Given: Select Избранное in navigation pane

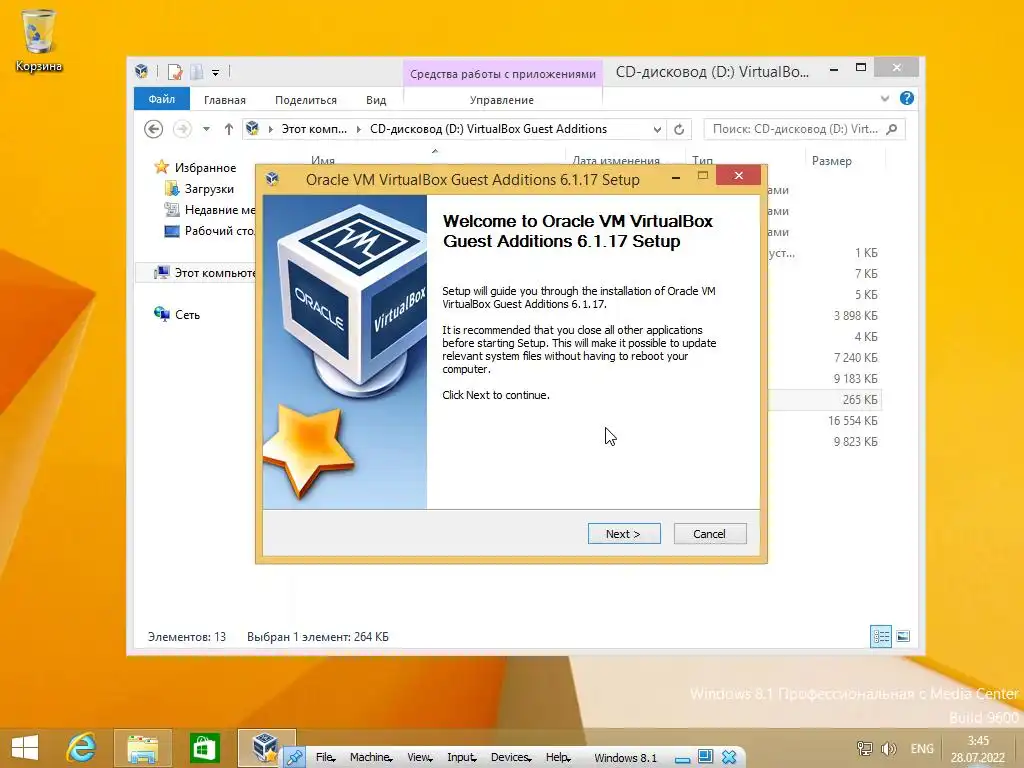Looking at the screenshot, I should 205,168.
